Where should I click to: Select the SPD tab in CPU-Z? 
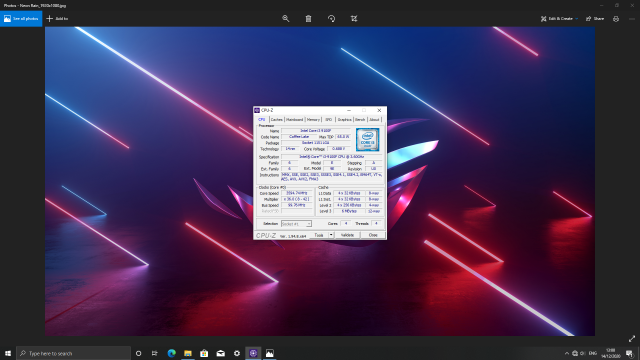click(x=329, y=120)
